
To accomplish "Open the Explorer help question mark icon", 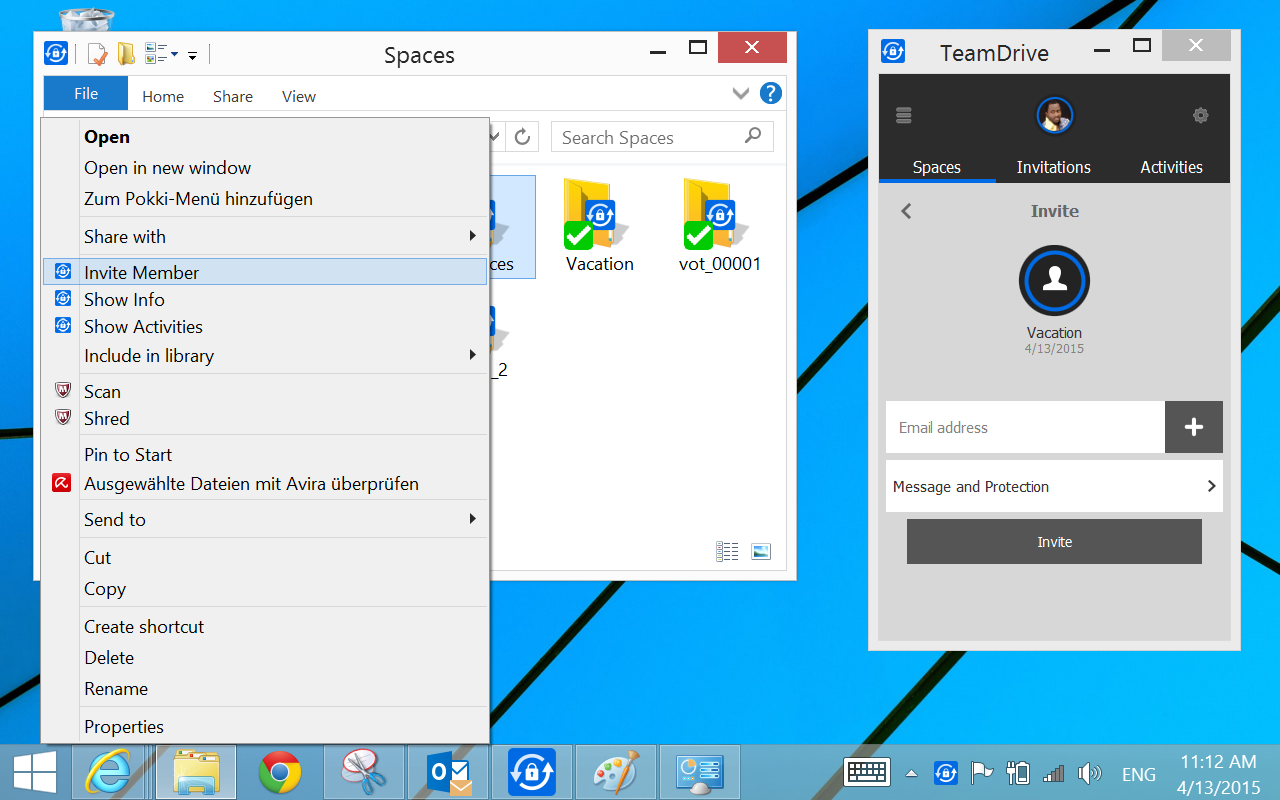I will [770, 94].
